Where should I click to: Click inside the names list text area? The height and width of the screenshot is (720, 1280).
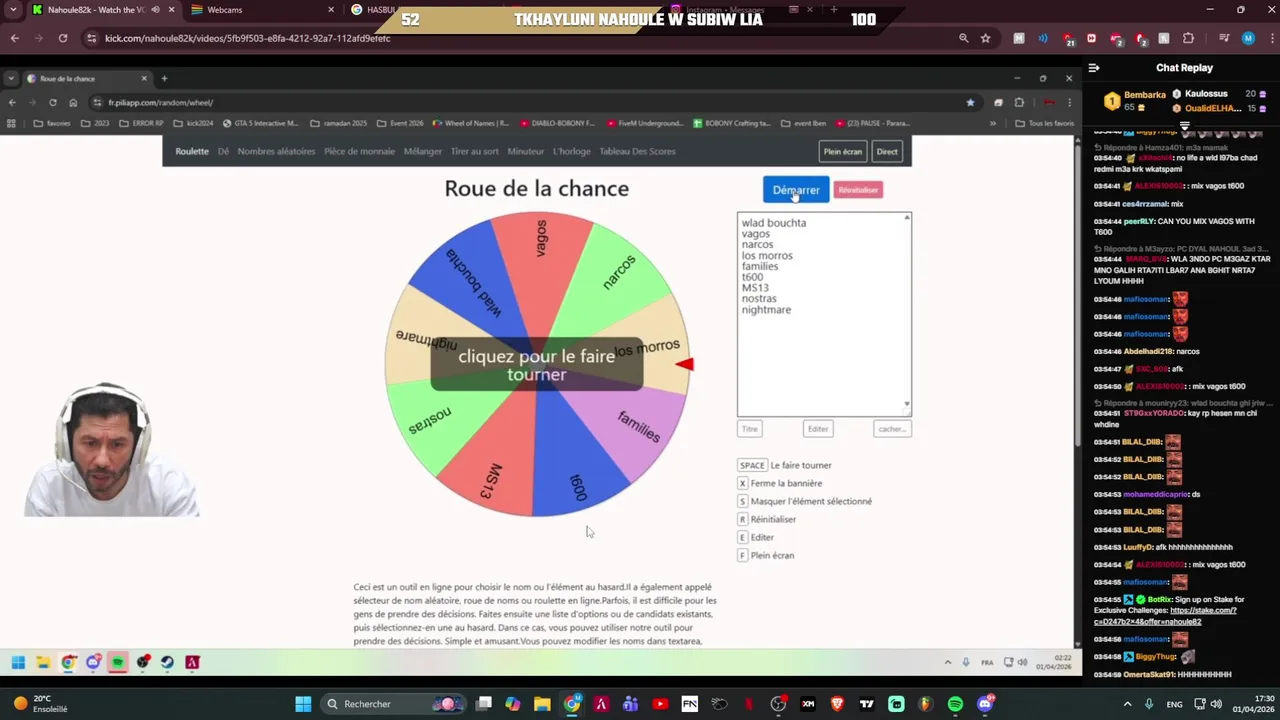pyautogui.click(x=824, y=314)
